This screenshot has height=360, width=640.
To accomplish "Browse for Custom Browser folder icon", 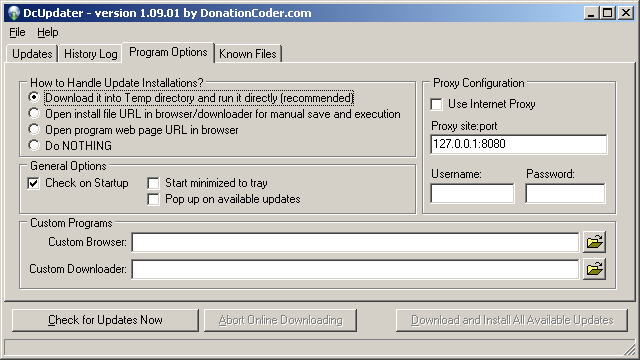I will click(x=594, y=242).
